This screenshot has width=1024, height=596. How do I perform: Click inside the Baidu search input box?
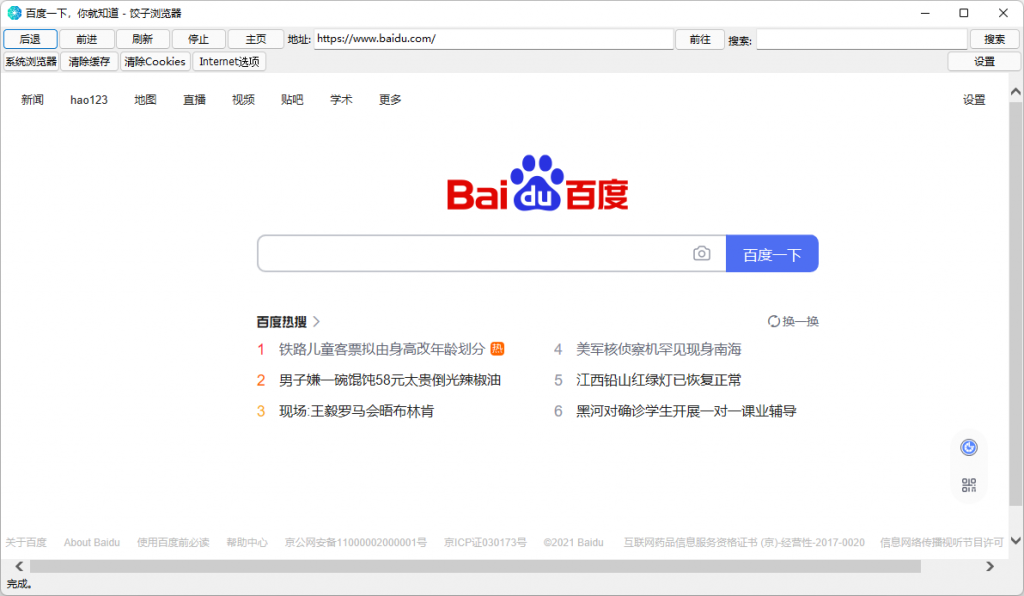point(470,254)
